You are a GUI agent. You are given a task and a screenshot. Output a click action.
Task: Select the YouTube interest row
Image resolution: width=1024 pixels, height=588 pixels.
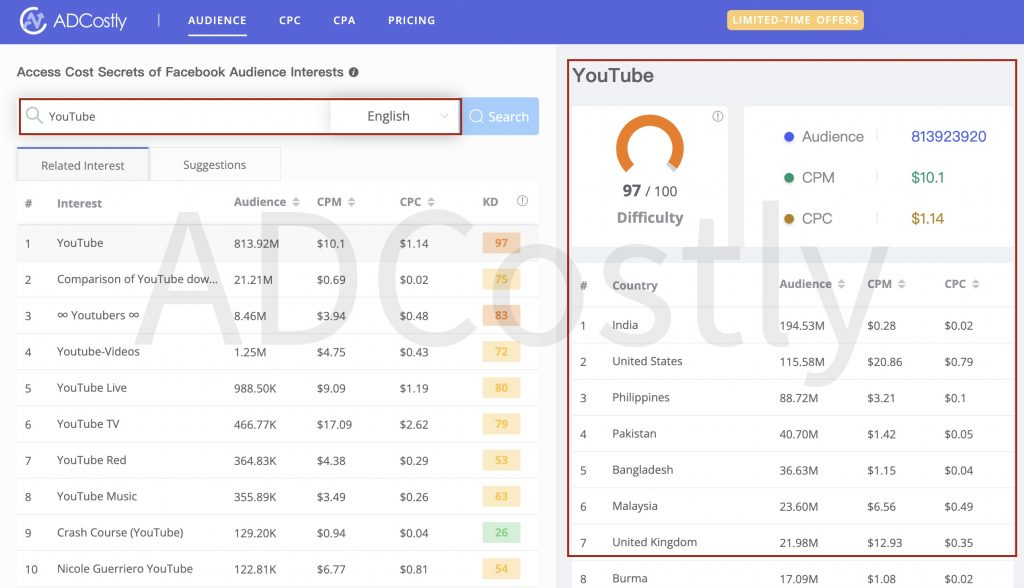coord(278,243)
